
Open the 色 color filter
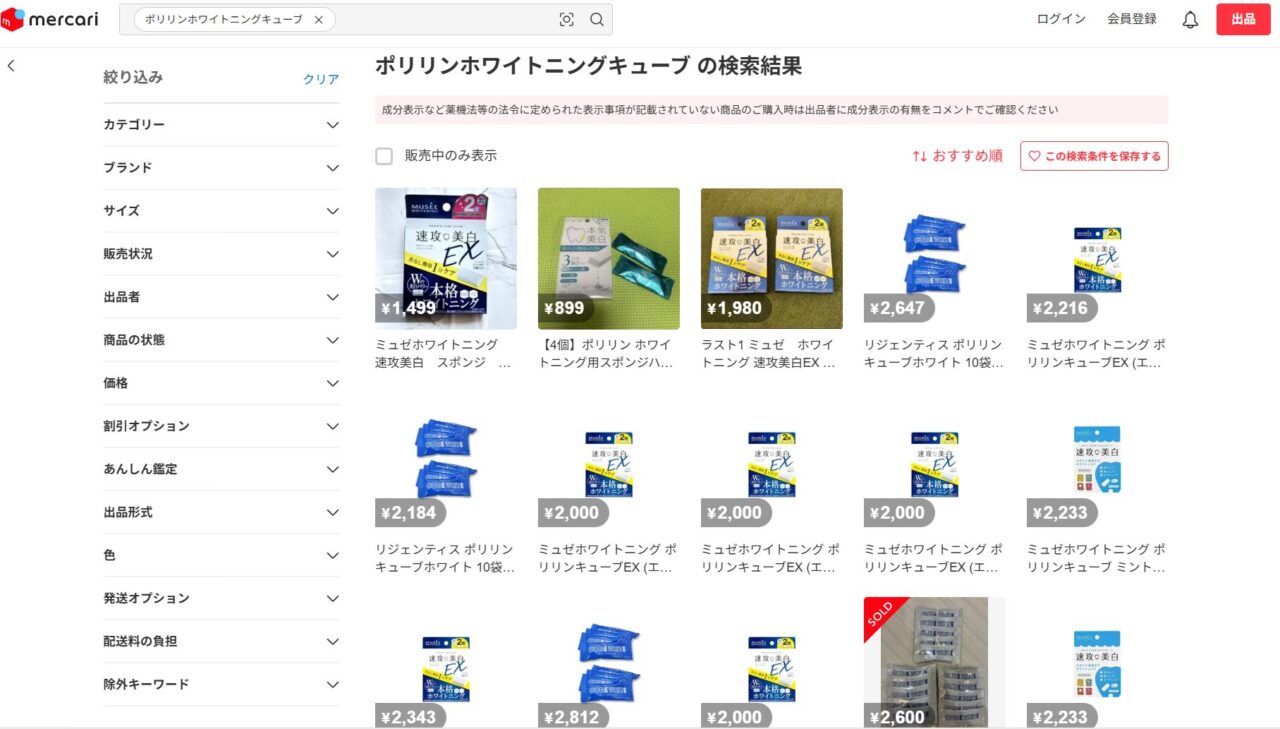tap(333, 555)
